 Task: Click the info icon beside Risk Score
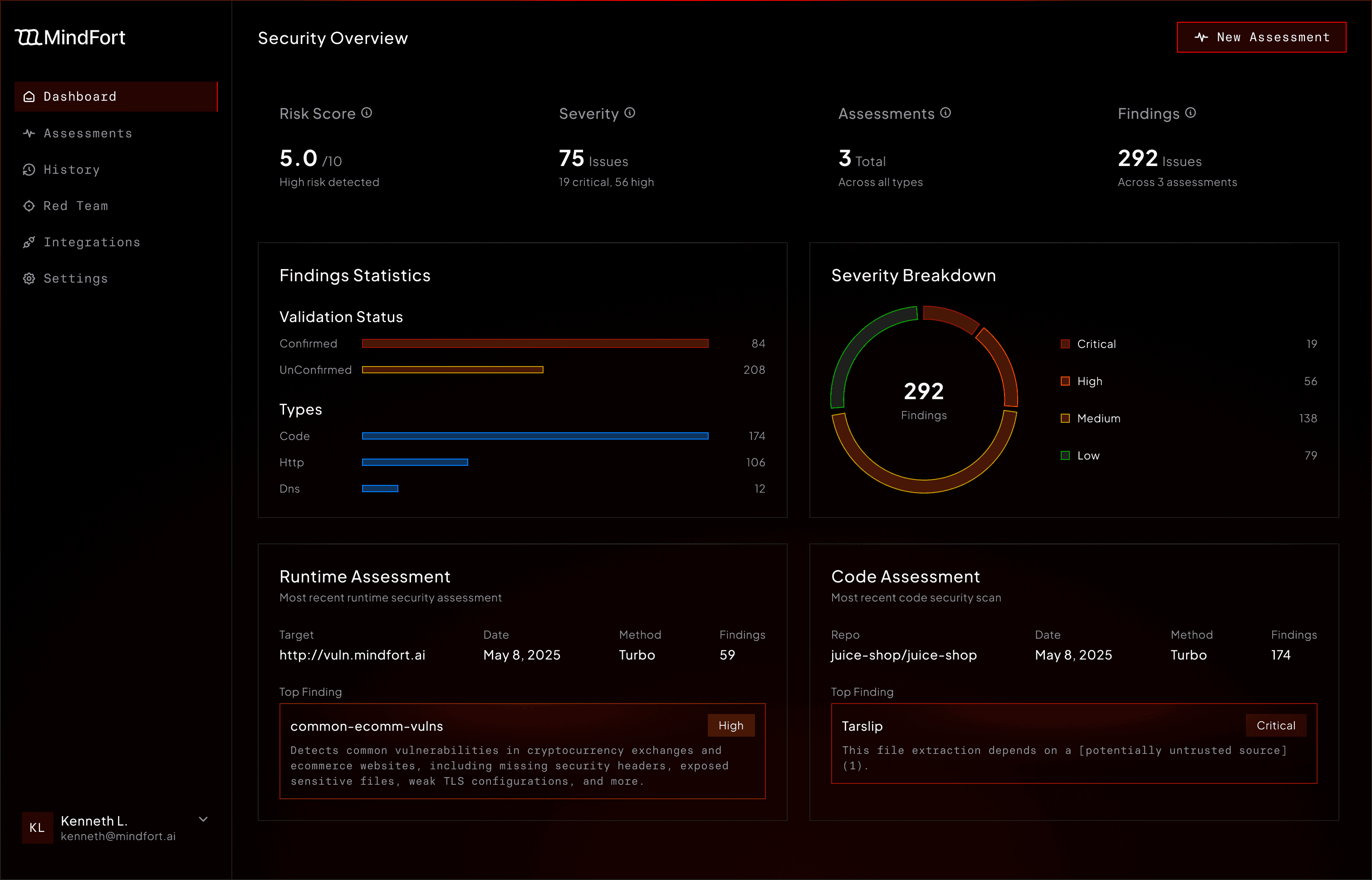(367, 112)
